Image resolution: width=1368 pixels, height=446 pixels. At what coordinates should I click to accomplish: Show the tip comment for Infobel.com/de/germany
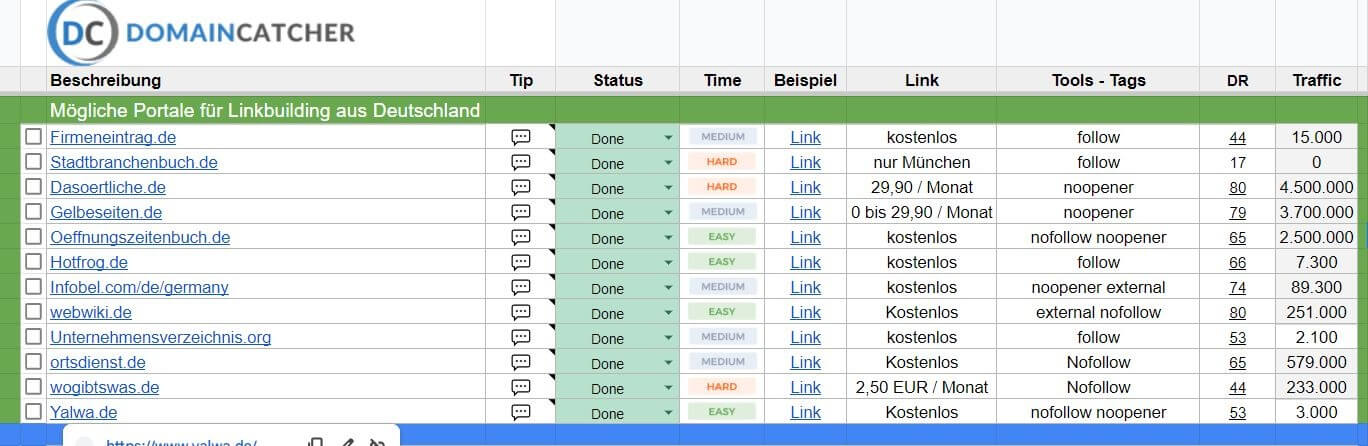point(520,287)
